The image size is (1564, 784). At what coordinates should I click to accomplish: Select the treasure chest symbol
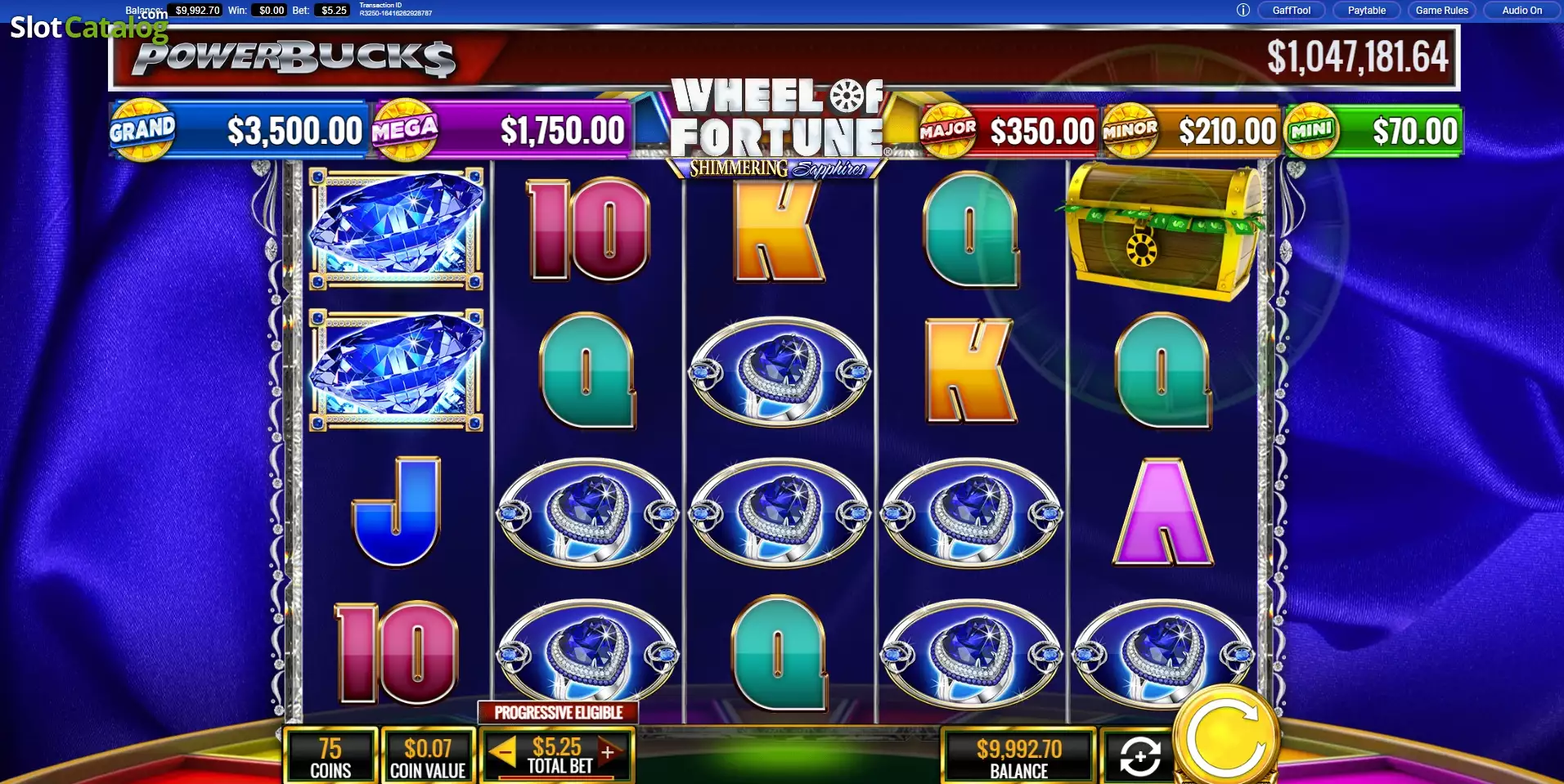point(1162,231)
